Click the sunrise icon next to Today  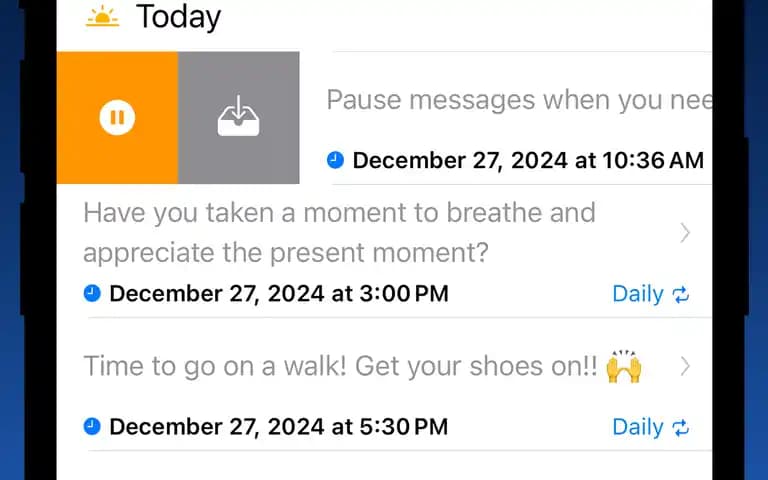pyautogui.click(x=102, y=18)
